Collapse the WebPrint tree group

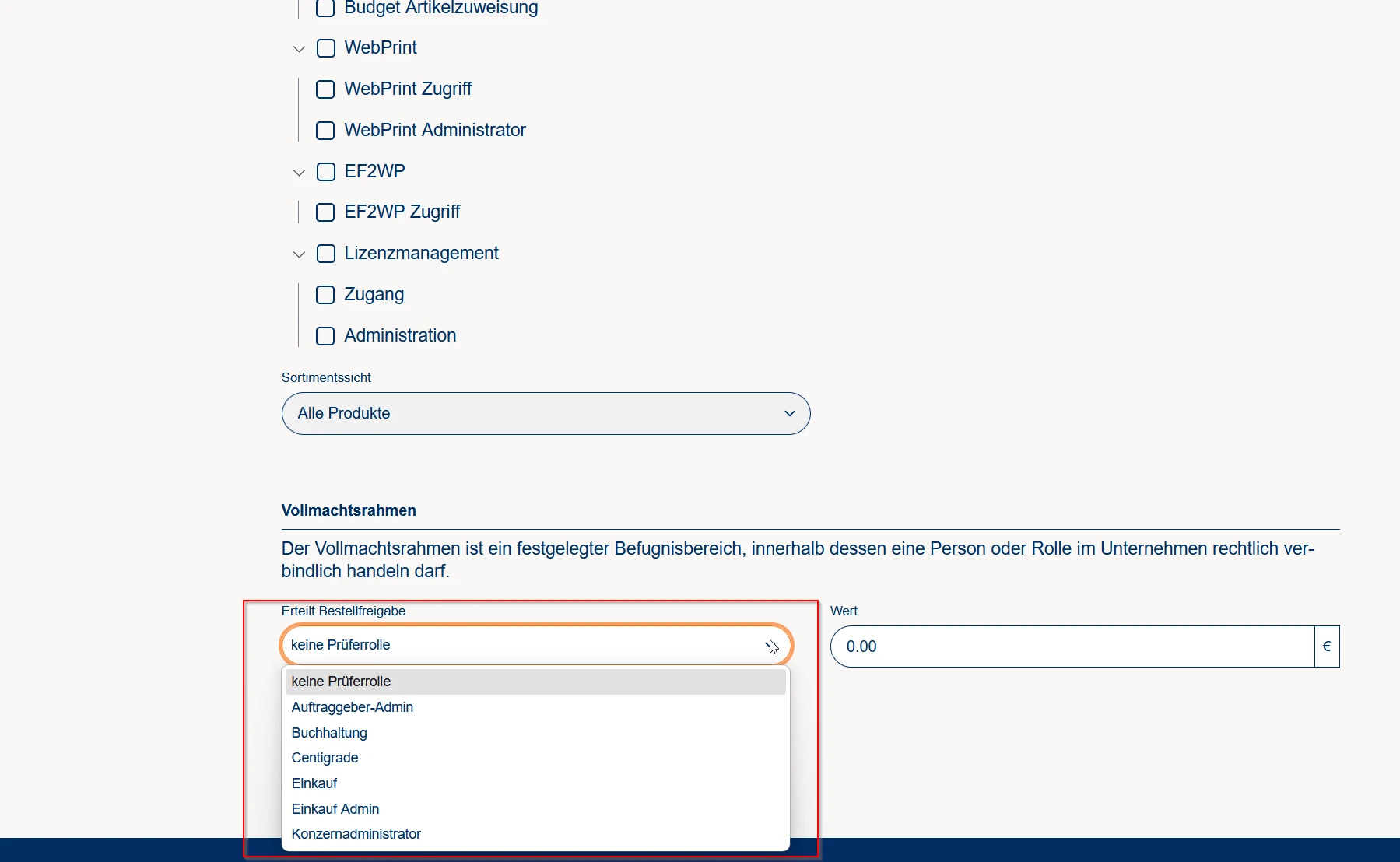click(299, 49)
